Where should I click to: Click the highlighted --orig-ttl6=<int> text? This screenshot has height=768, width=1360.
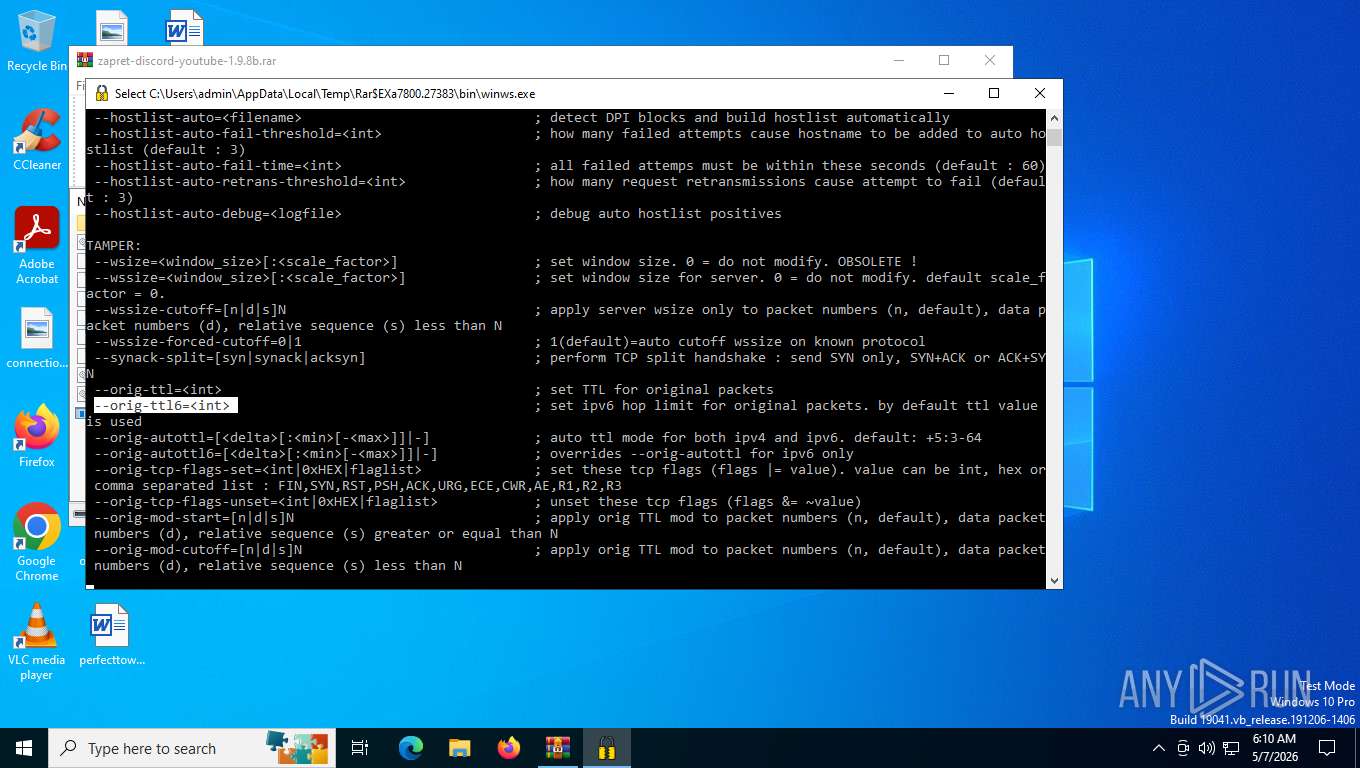pyautogui.click(x=166, y=405)
